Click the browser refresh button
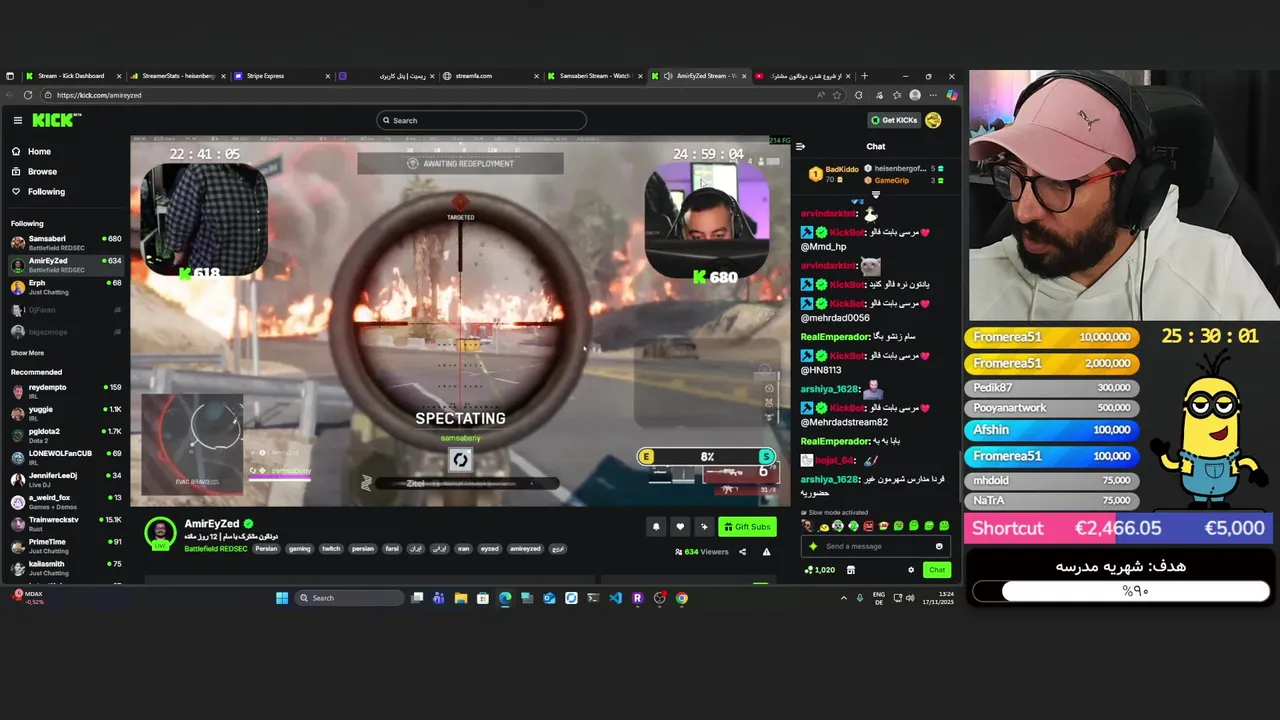1280x720 pixels. [28, 95]
